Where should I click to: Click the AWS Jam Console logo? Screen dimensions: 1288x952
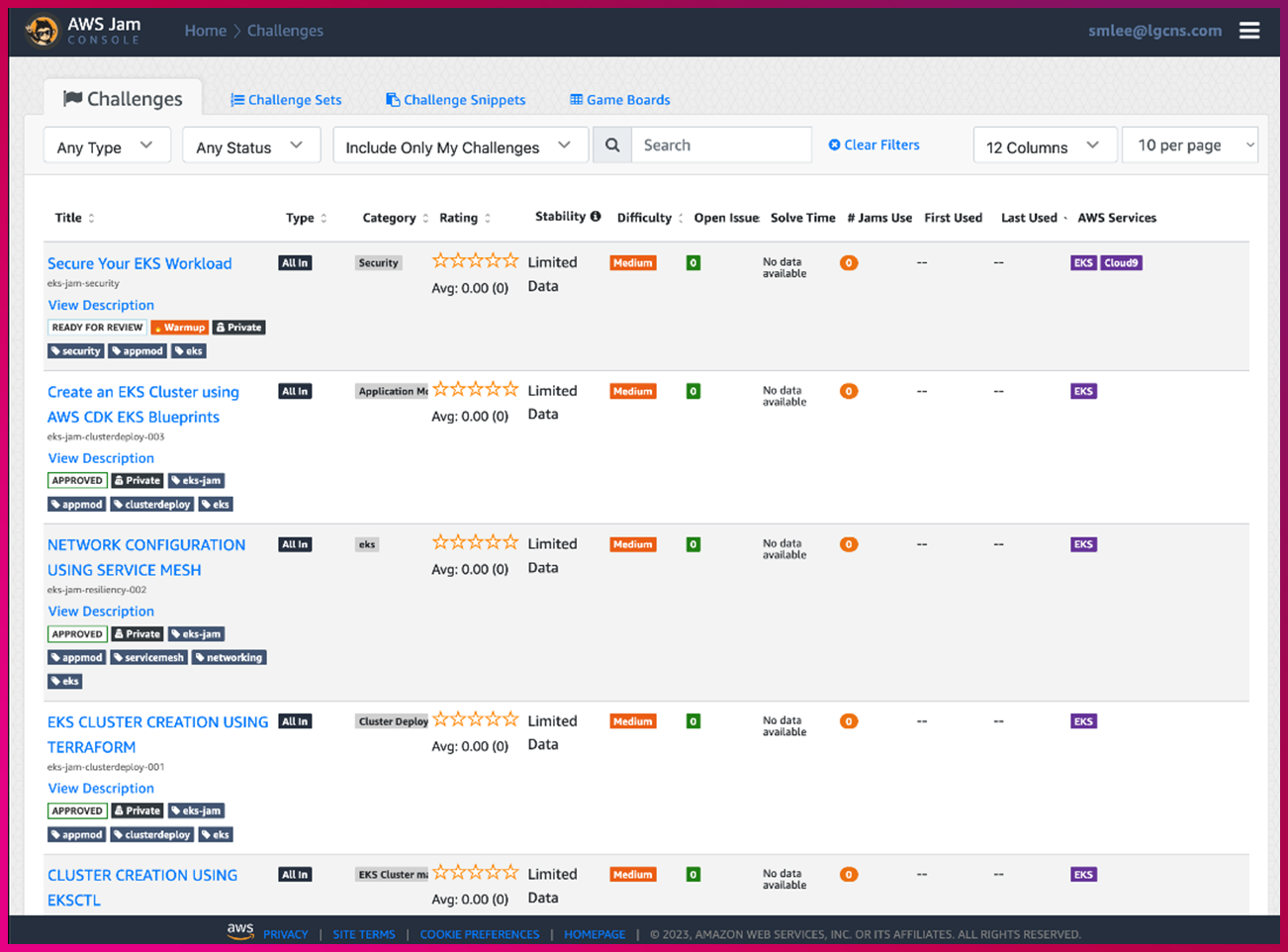coord(83,31)
